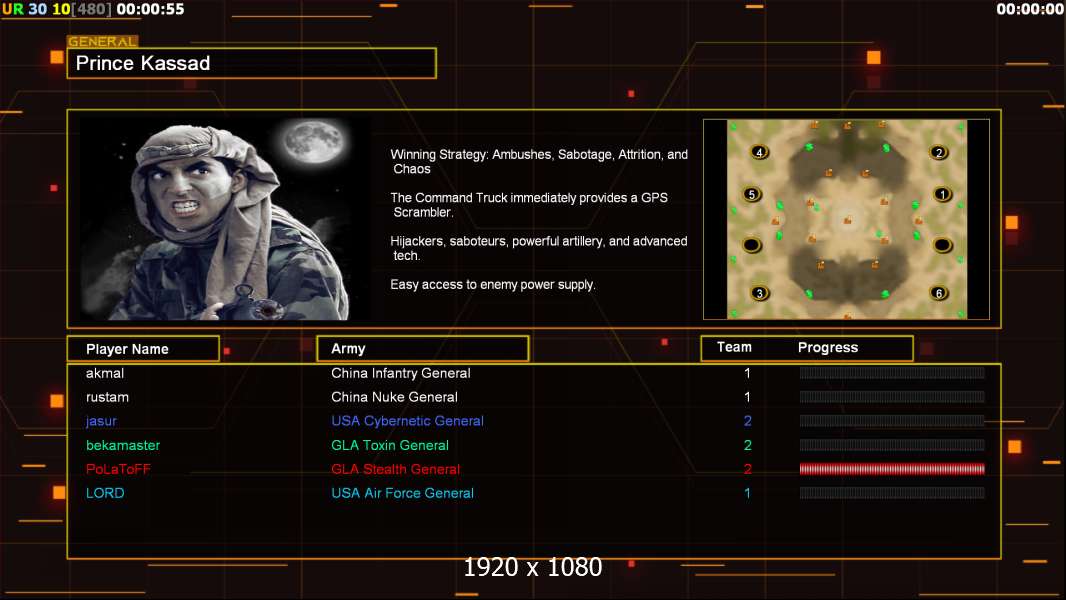Click GLA Stealth General army entry
This screenshot has width=1066, height=600.
coord(396,469)
